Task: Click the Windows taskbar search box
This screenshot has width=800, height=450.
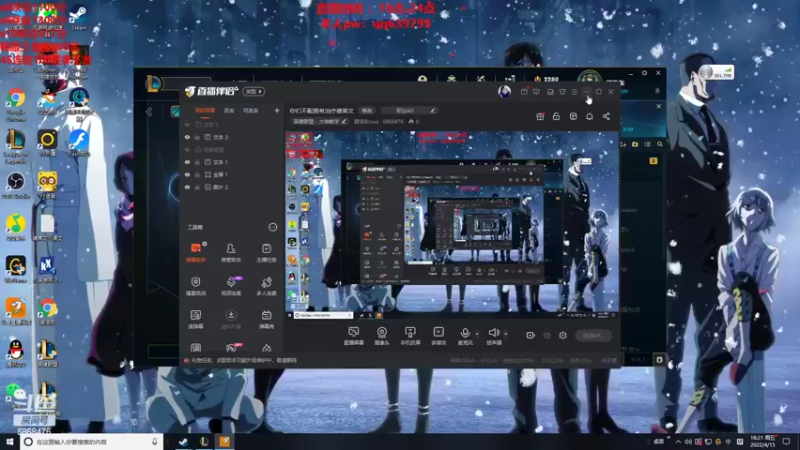Action: (92, 442)
